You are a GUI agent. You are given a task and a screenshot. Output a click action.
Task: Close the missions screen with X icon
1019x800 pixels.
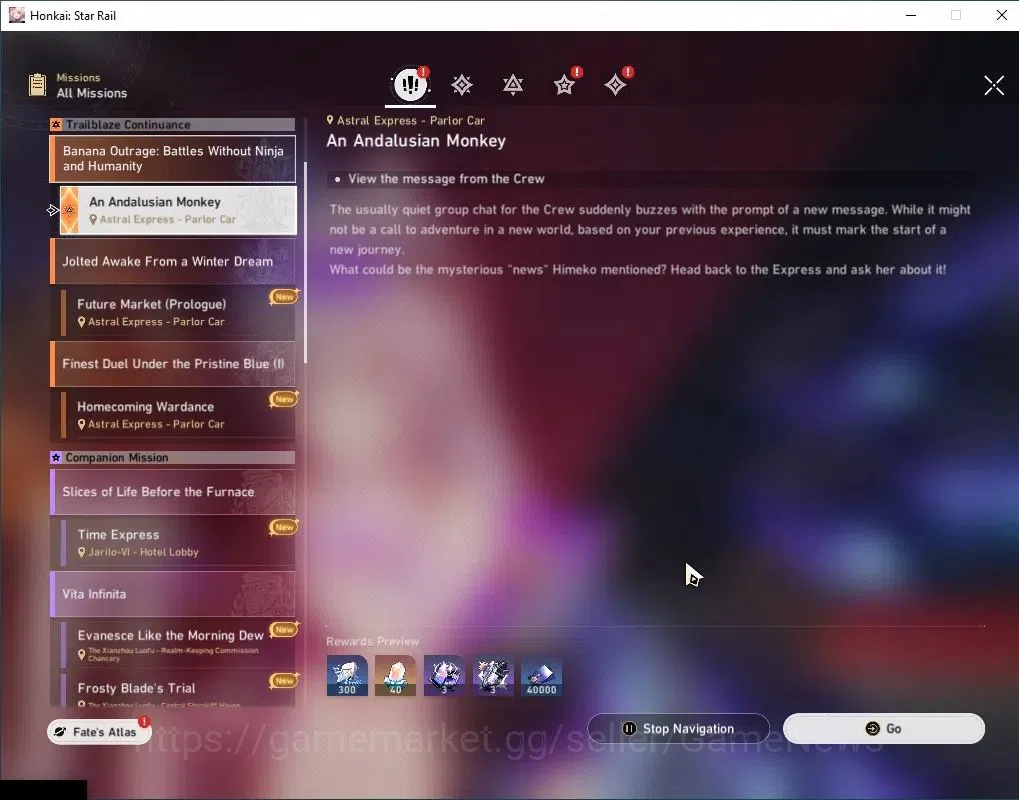994,85
